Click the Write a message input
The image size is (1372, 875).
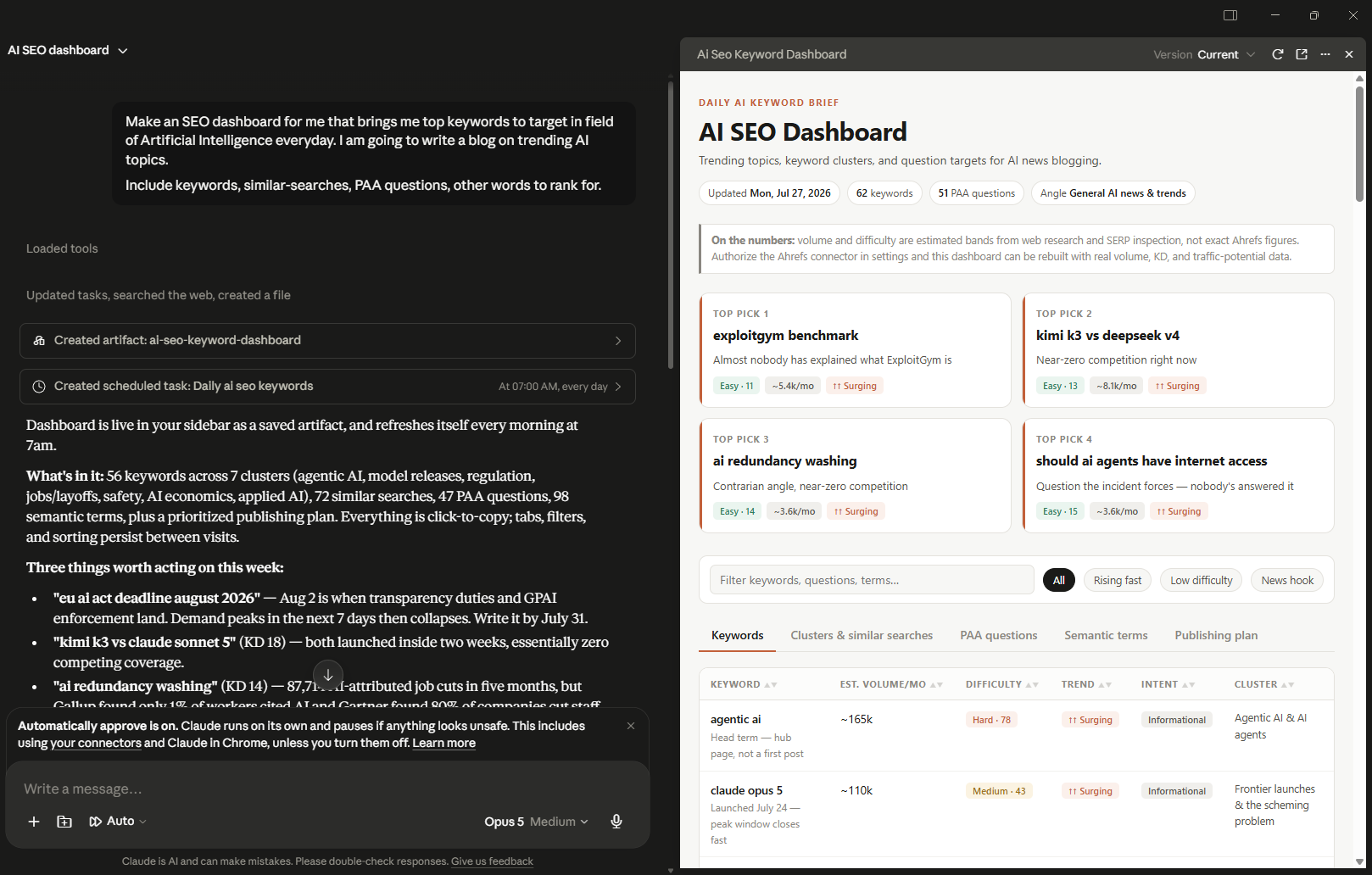[x=327, y=789]
